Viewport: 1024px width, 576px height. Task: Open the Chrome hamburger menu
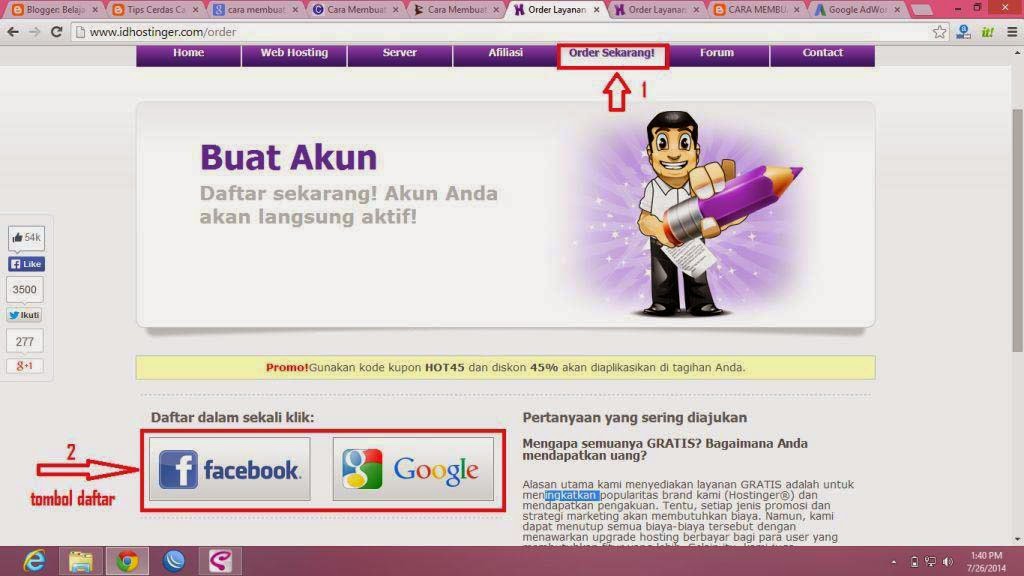(x=1010, y=32)
